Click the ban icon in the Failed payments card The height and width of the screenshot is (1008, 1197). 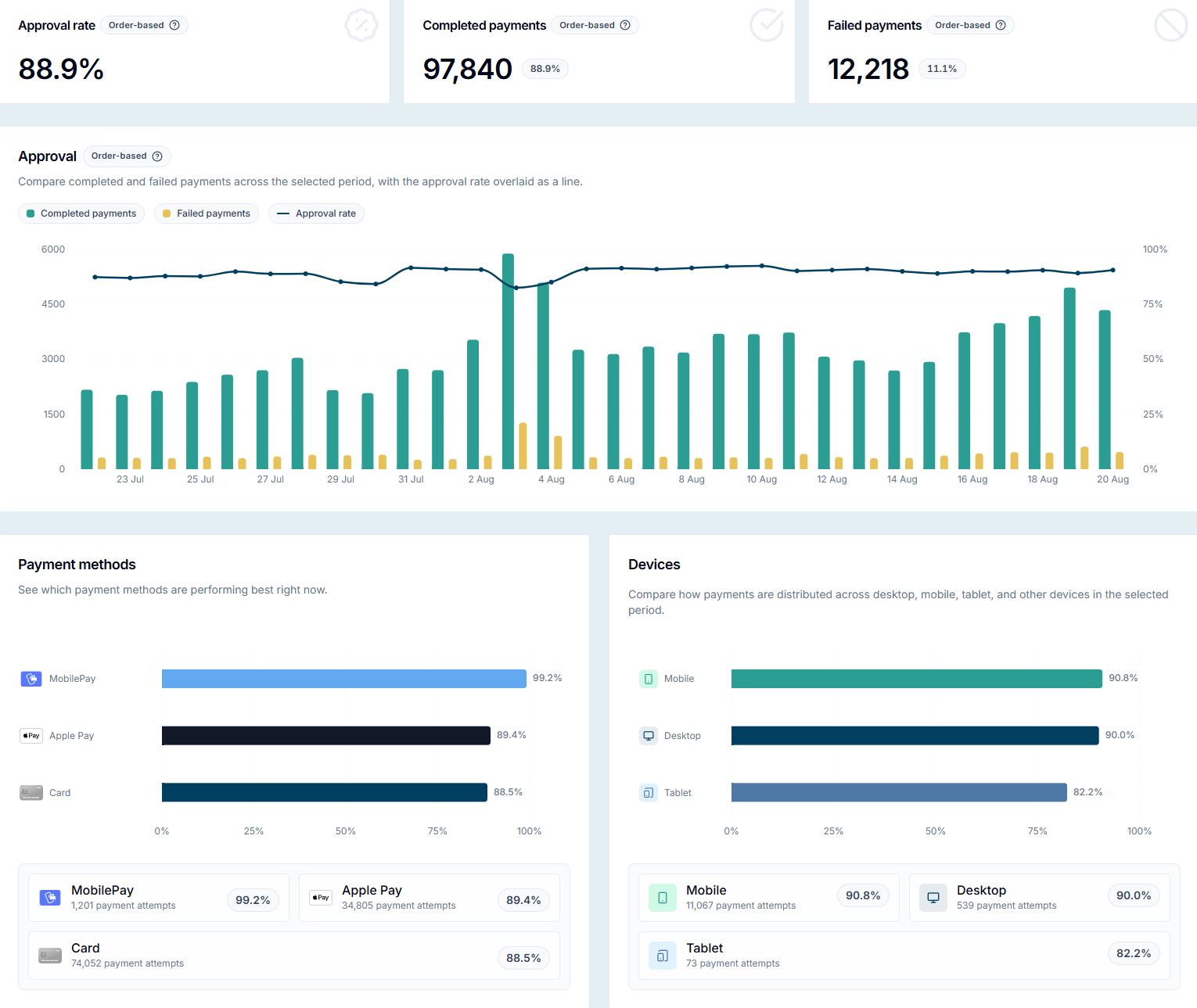coord(1171,25)
